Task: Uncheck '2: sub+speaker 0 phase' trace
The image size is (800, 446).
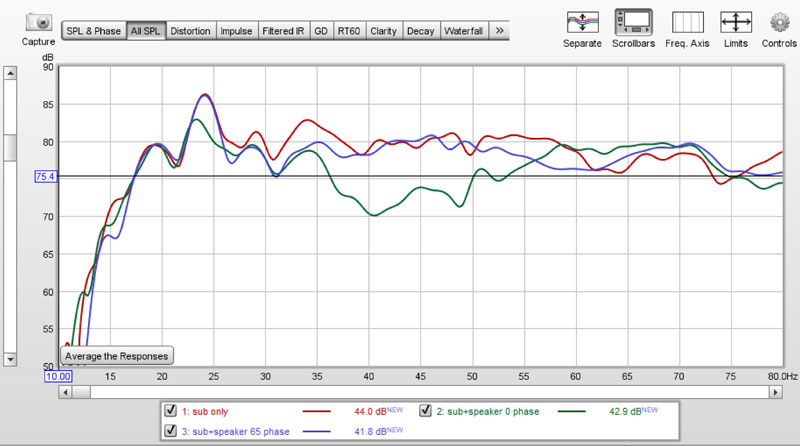Action: [427, 411]
